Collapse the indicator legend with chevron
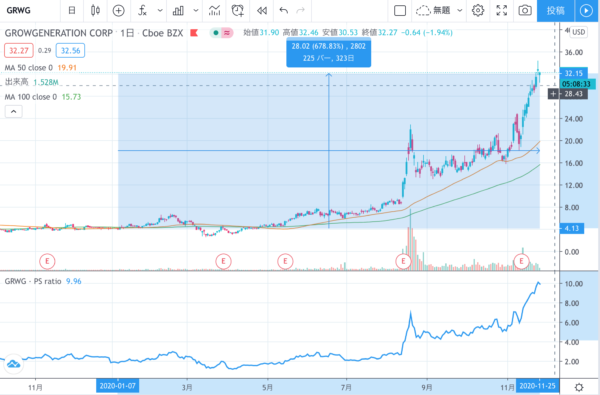 point(13,111)
